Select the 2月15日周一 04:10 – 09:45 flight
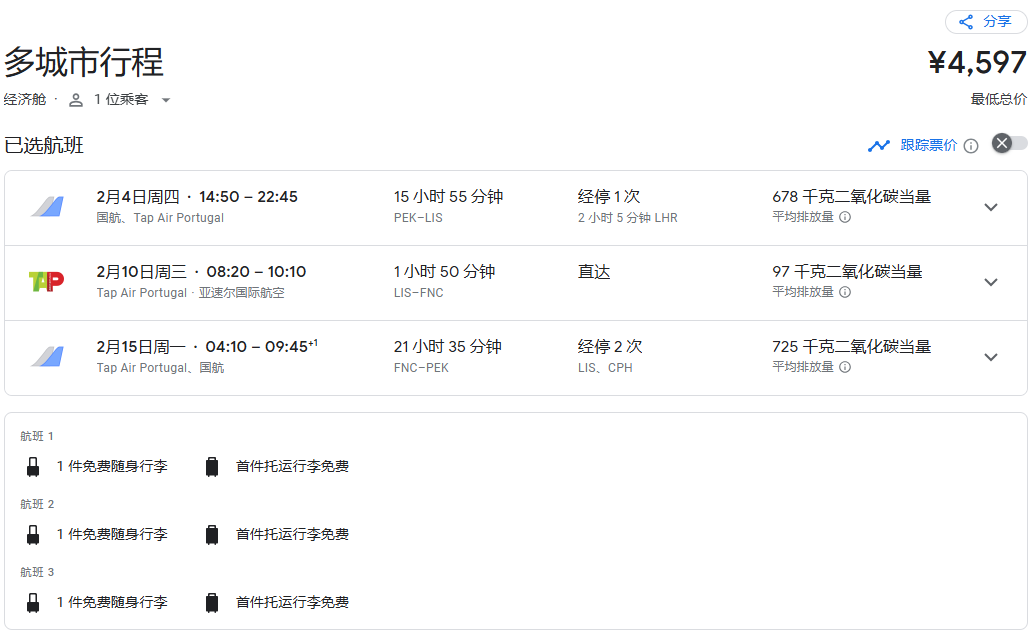 tap(515, 358)
